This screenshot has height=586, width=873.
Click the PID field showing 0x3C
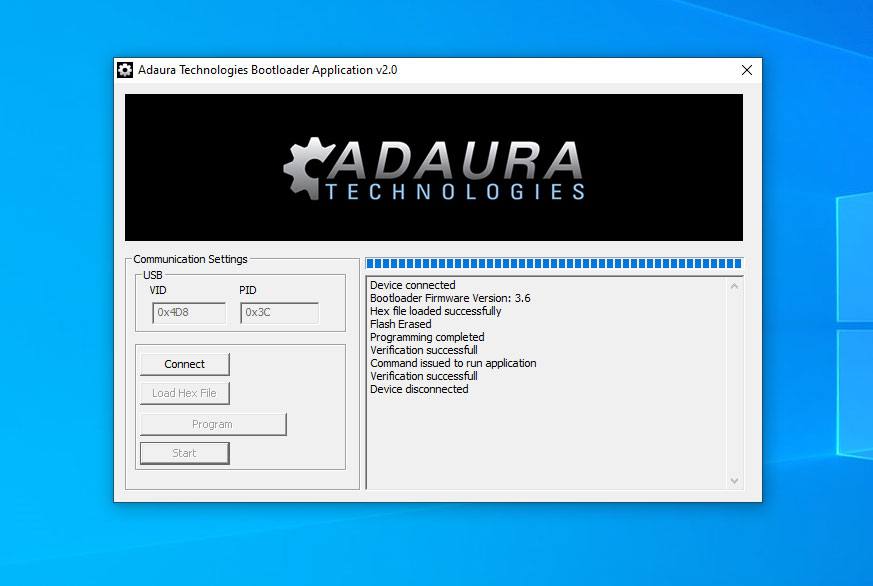[279, 313]
